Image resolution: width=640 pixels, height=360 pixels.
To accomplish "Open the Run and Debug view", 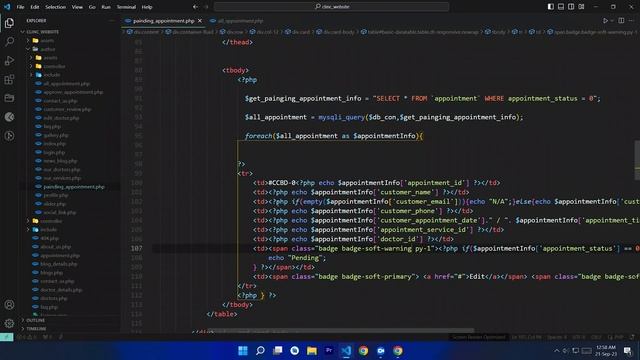I will (9, 61).
